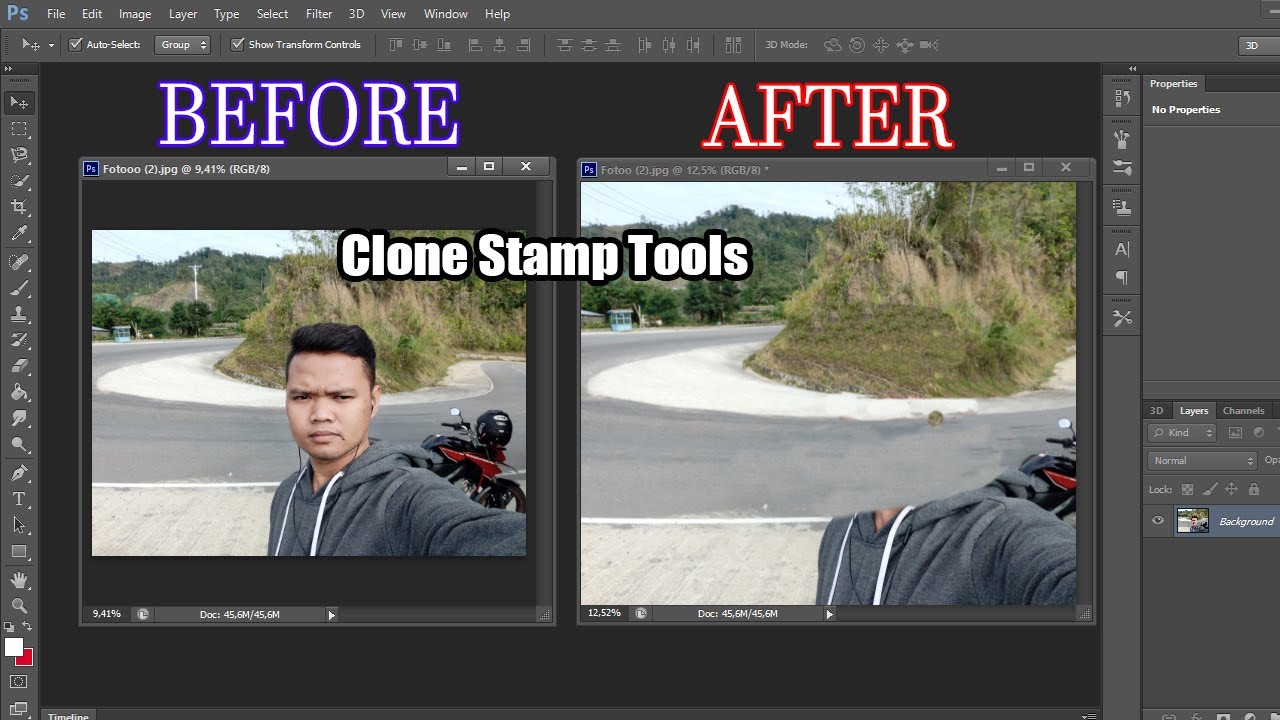
Task: Open the Clone Source panel icon
Action: 1122,207
